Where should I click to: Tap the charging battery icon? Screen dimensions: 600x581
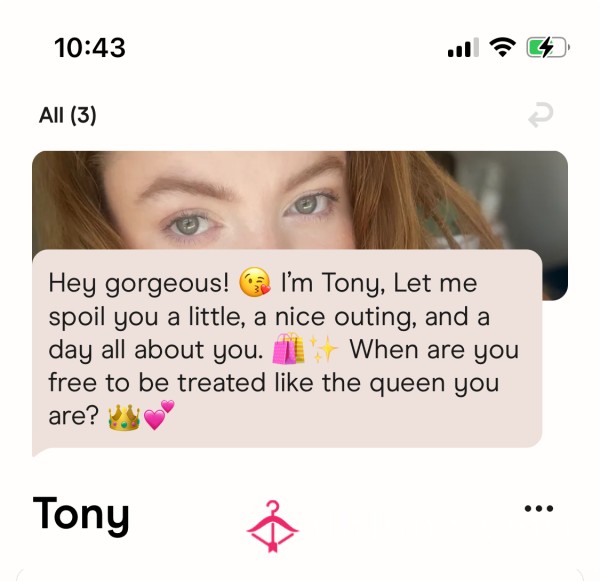548,47
